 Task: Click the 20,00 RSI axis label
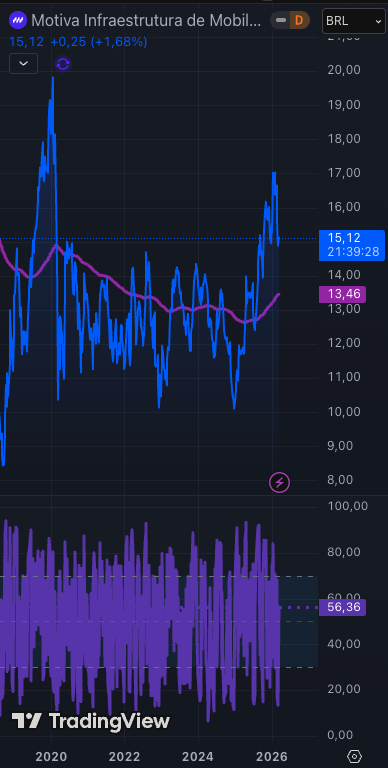344,689
